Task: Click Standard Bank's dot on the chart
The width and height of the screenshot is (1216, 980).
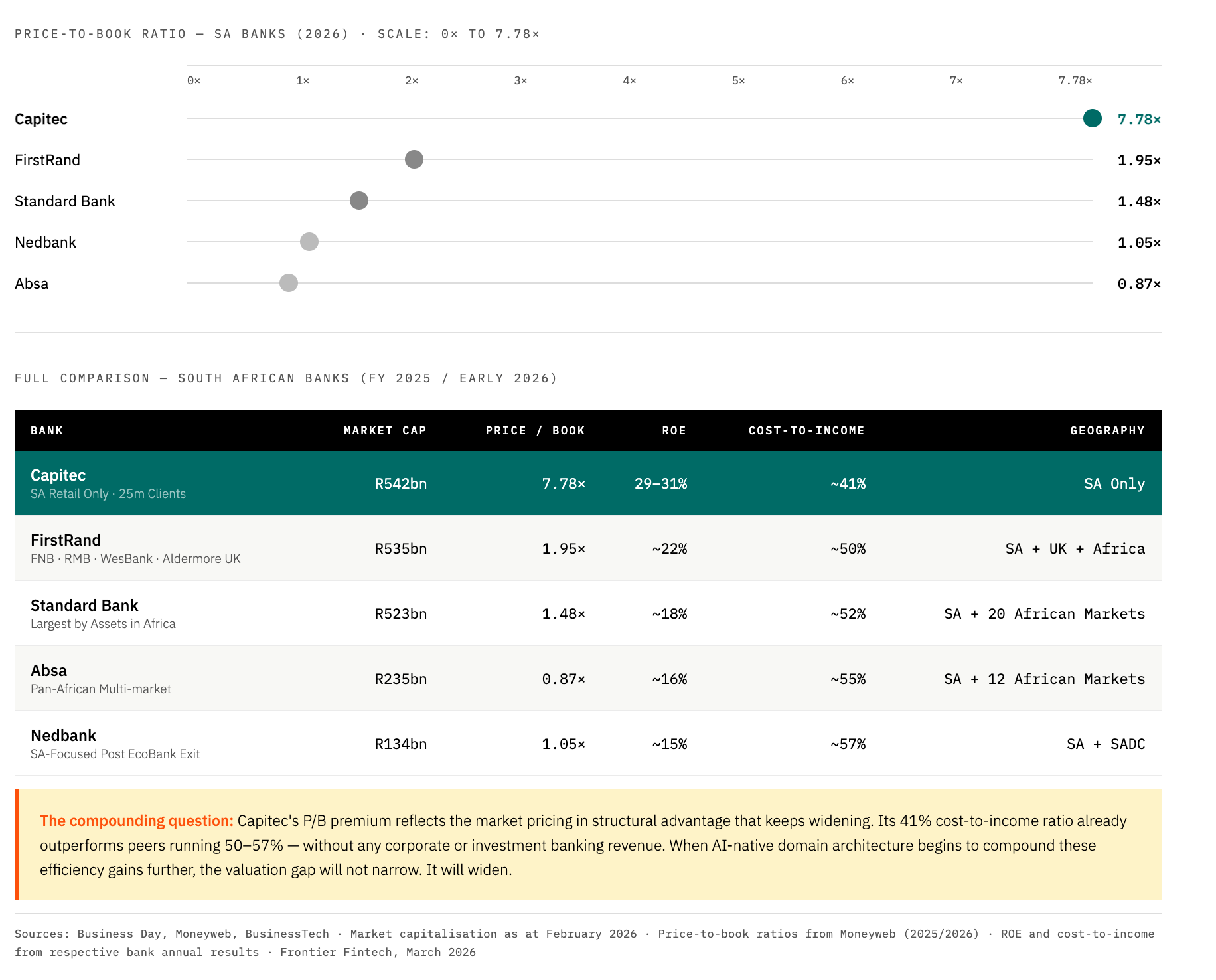Action: pyautogui.click(x=359, y=201)
